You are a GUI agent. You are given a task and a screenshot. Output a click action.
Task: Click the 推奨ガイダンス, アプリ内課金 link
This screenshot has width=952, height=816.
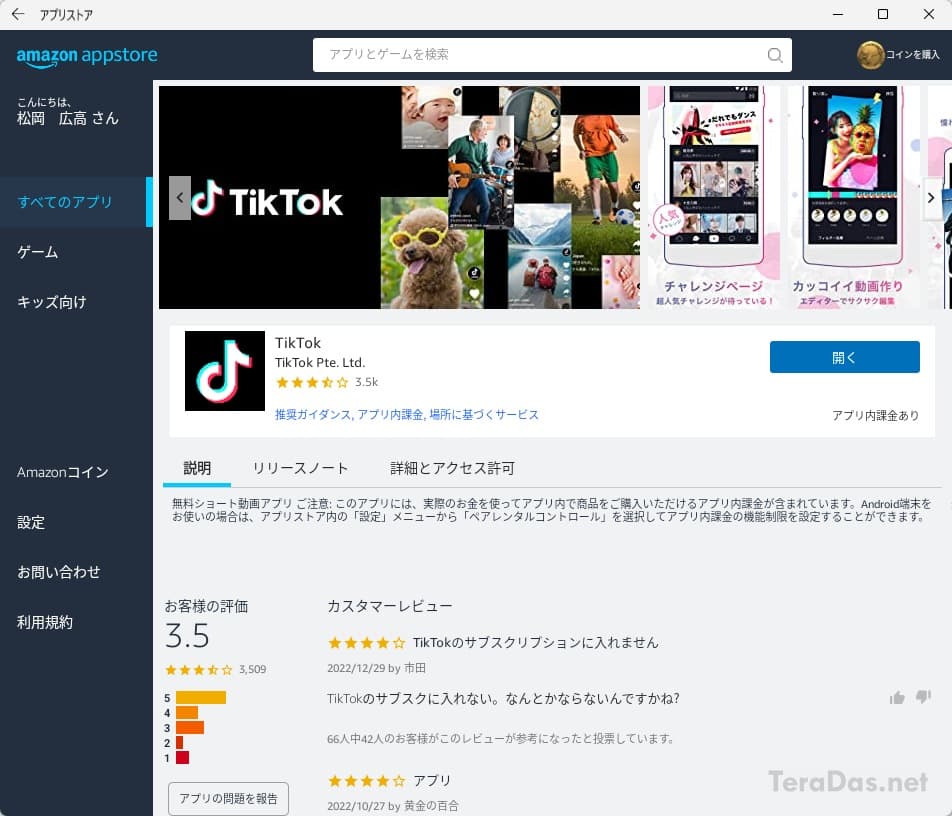coord(407,415)
